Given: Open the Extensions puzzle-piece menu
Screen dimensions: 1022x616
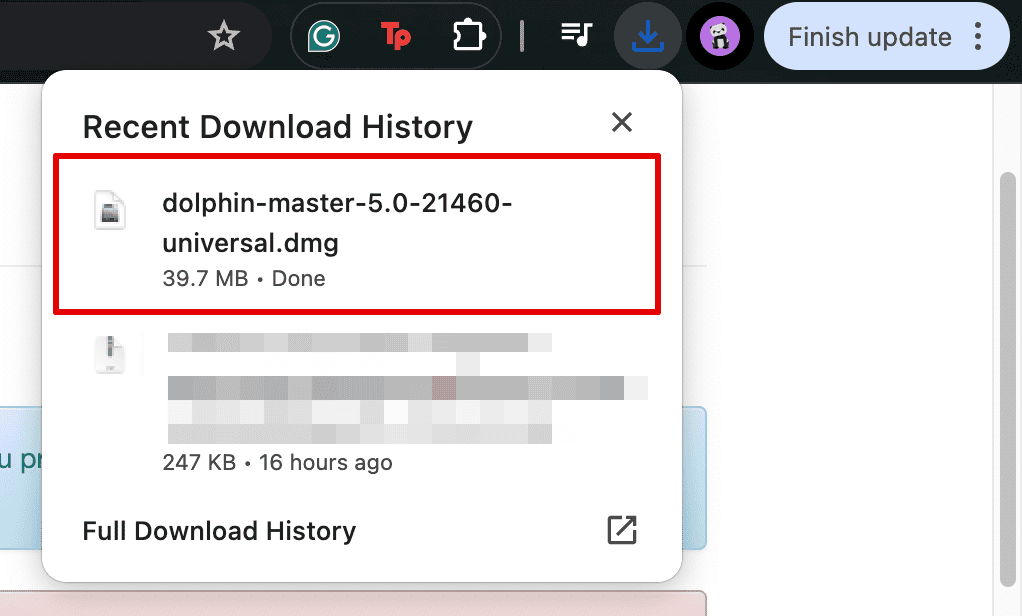Looking at the screenshot, I should pos(468,36).
